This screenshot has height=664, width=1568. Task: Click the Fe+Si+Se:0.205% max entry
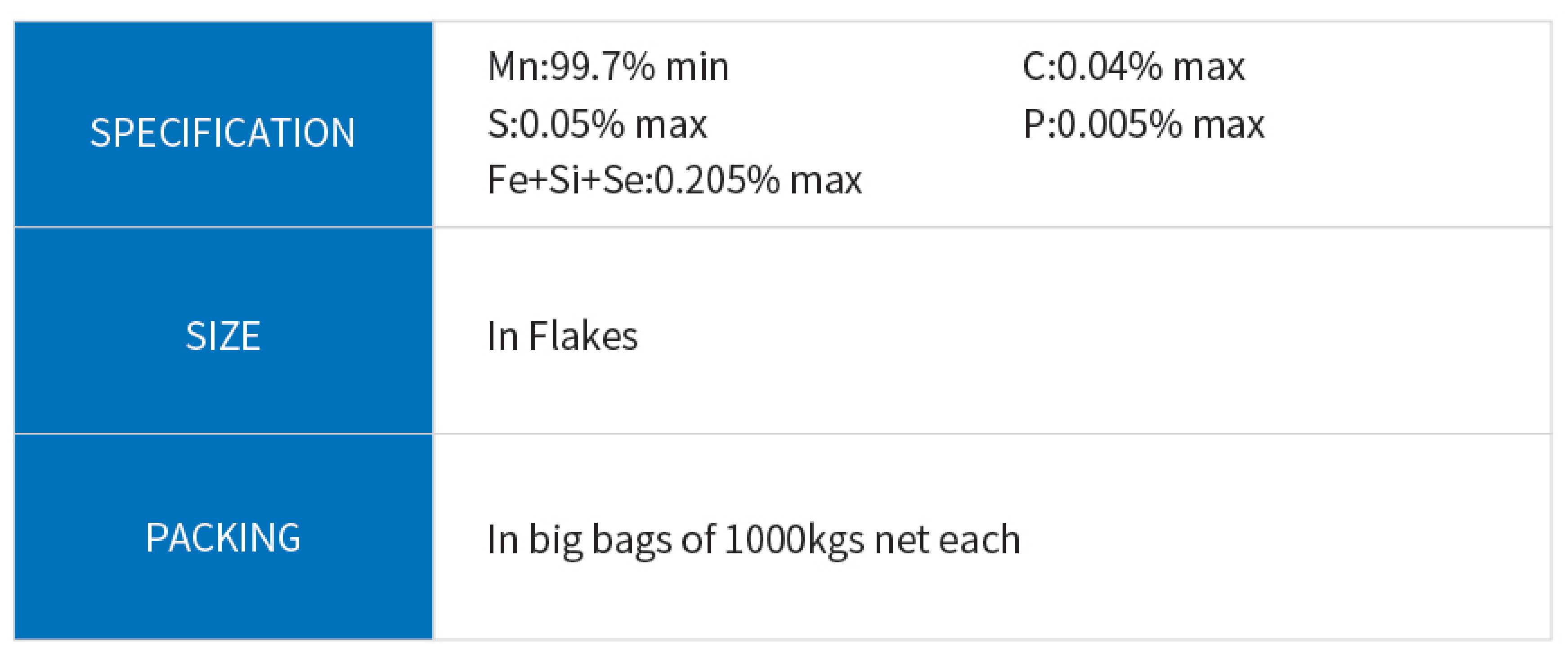tap(674, 179)
